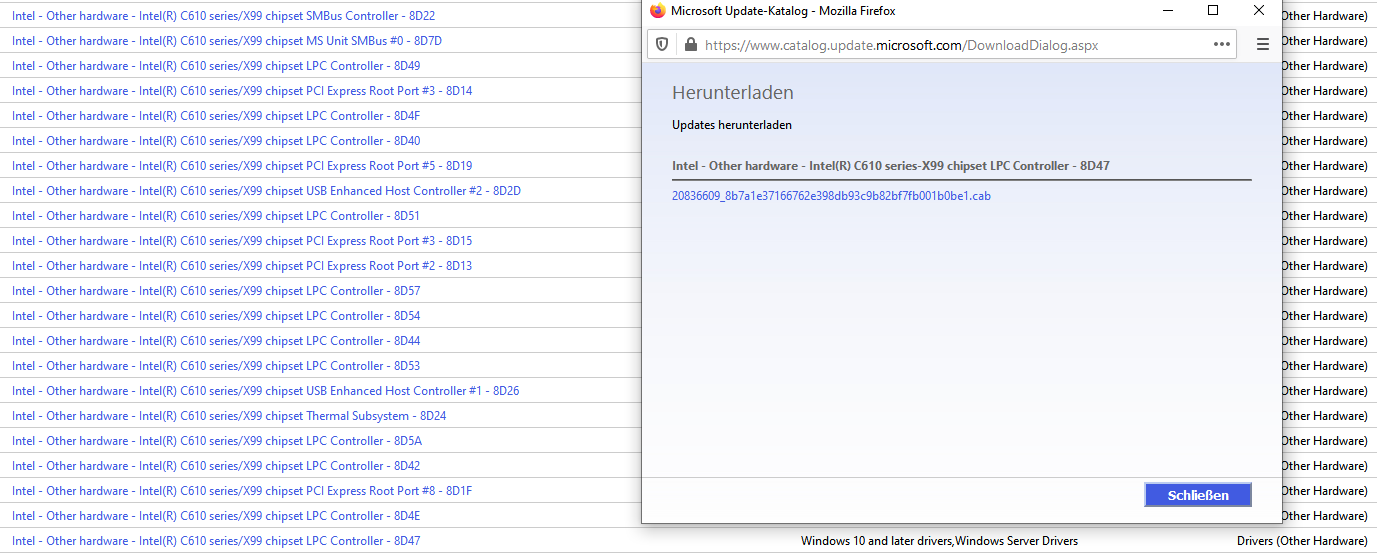
Task: Open Firefox hamburger menu
Action: [1262, 45]
